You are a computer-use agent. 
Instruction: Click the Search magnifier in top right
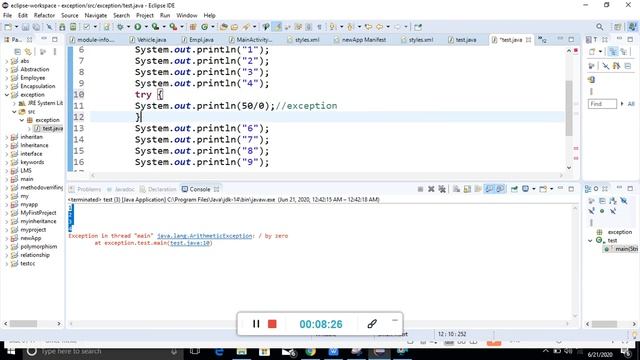(599, 27)
